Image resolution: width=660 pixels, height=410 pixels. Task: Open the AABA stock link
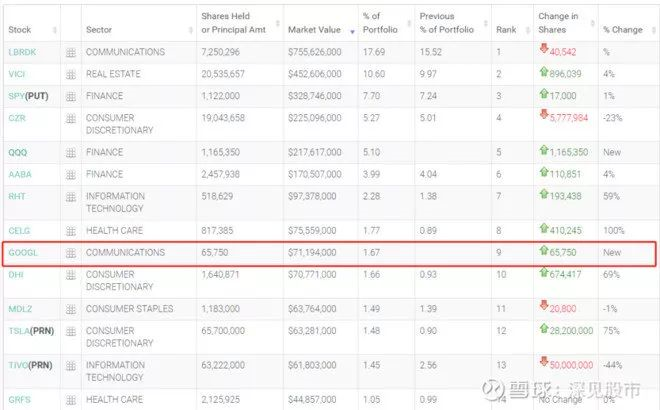pyautogui.click(x=20, y=174)
